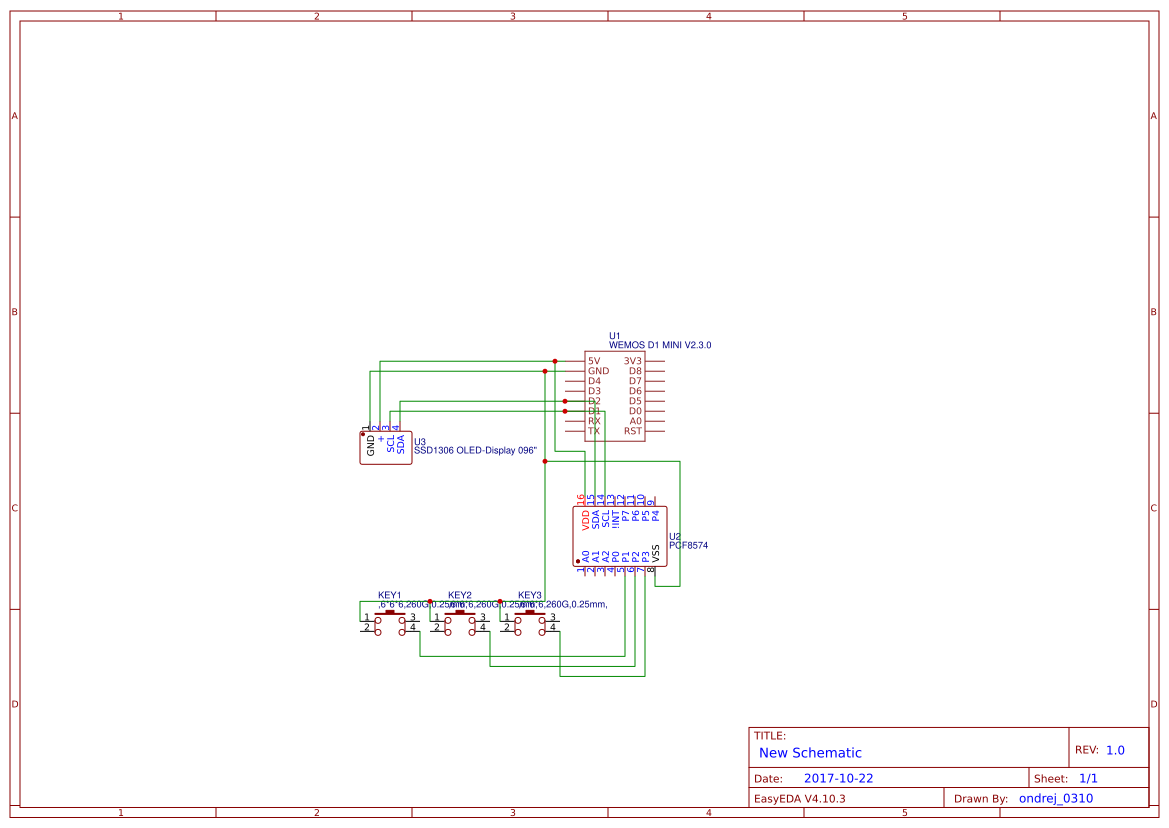Select the RST pin of U1
Image resolution: width=1169 pixels, height=828 pixels.
click(633, 431)
